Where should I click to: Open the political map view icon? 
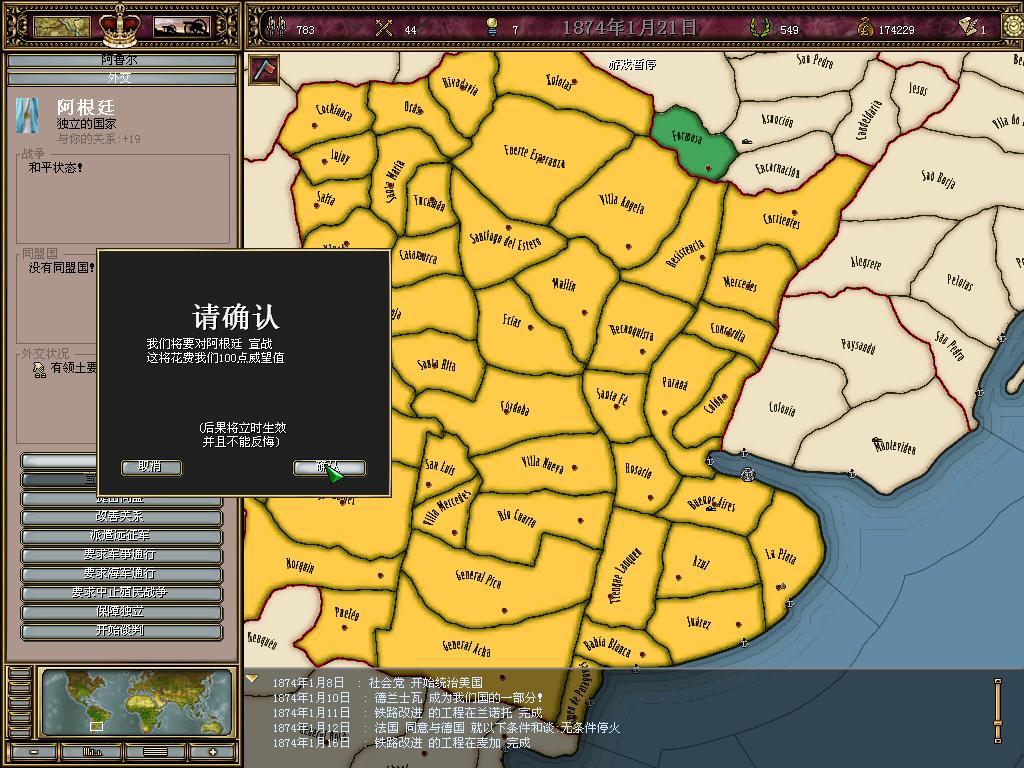(x=62, y=27)
